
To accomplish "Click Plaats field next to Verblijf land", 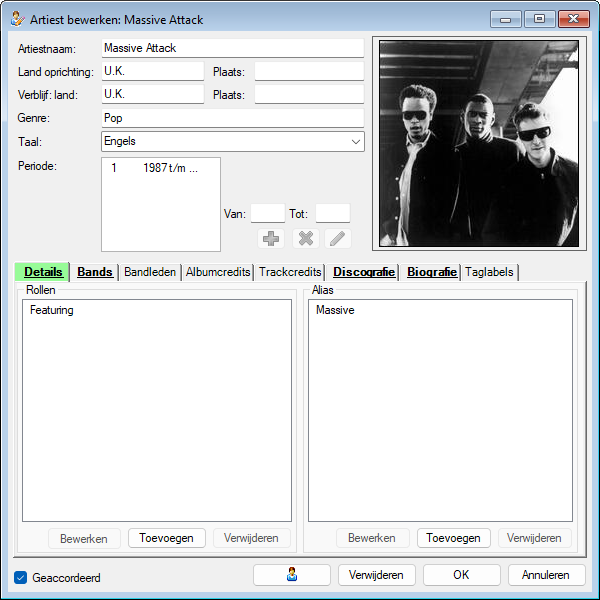I will (309, 94).
